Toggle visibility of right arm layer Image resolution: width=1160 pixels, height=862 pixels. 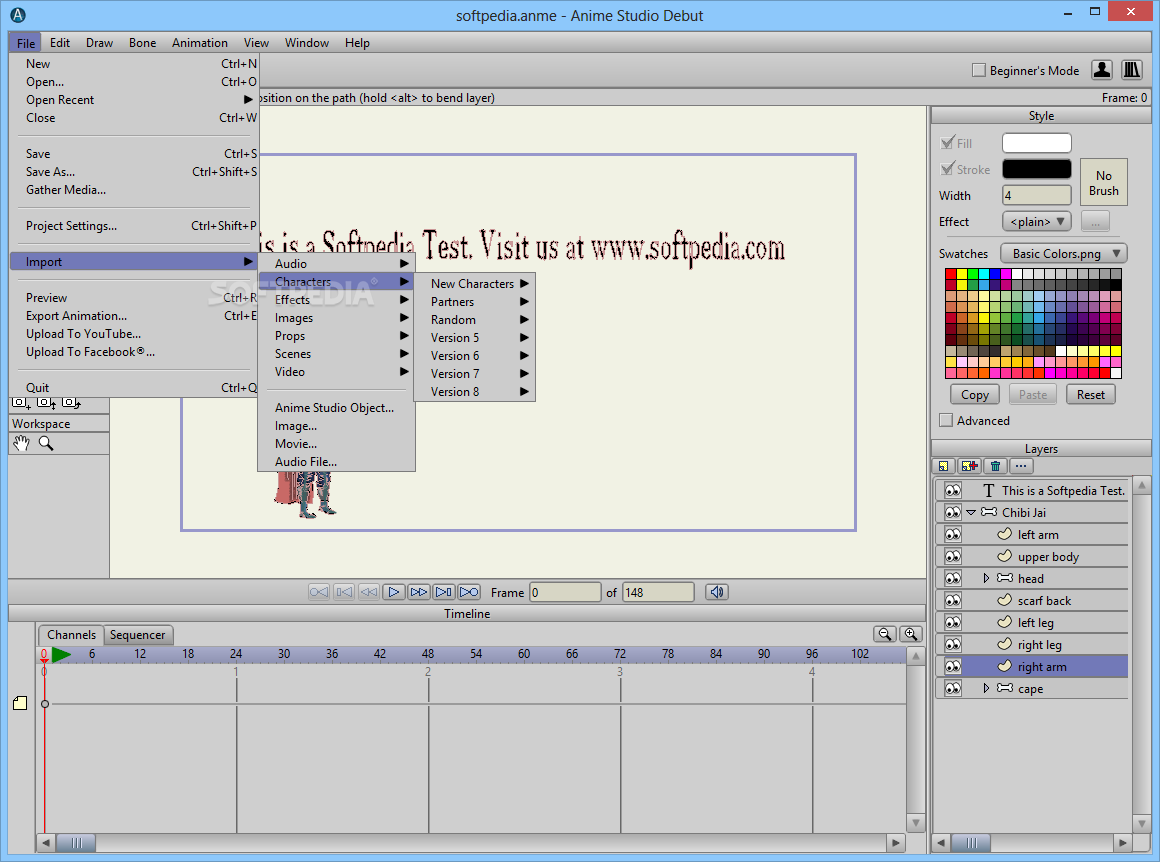click(953, 667)
